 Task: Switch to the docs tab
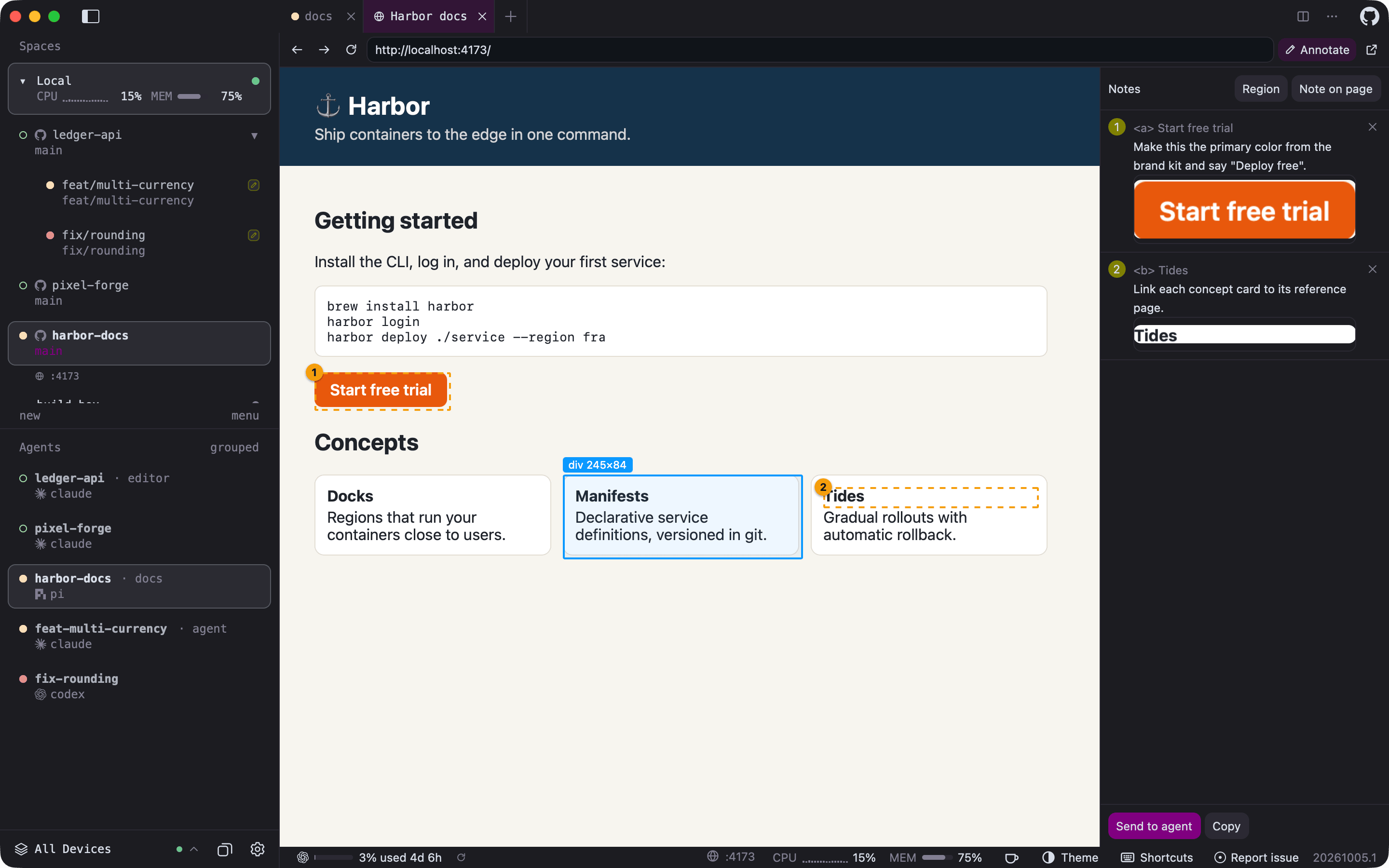pos(318,16)
